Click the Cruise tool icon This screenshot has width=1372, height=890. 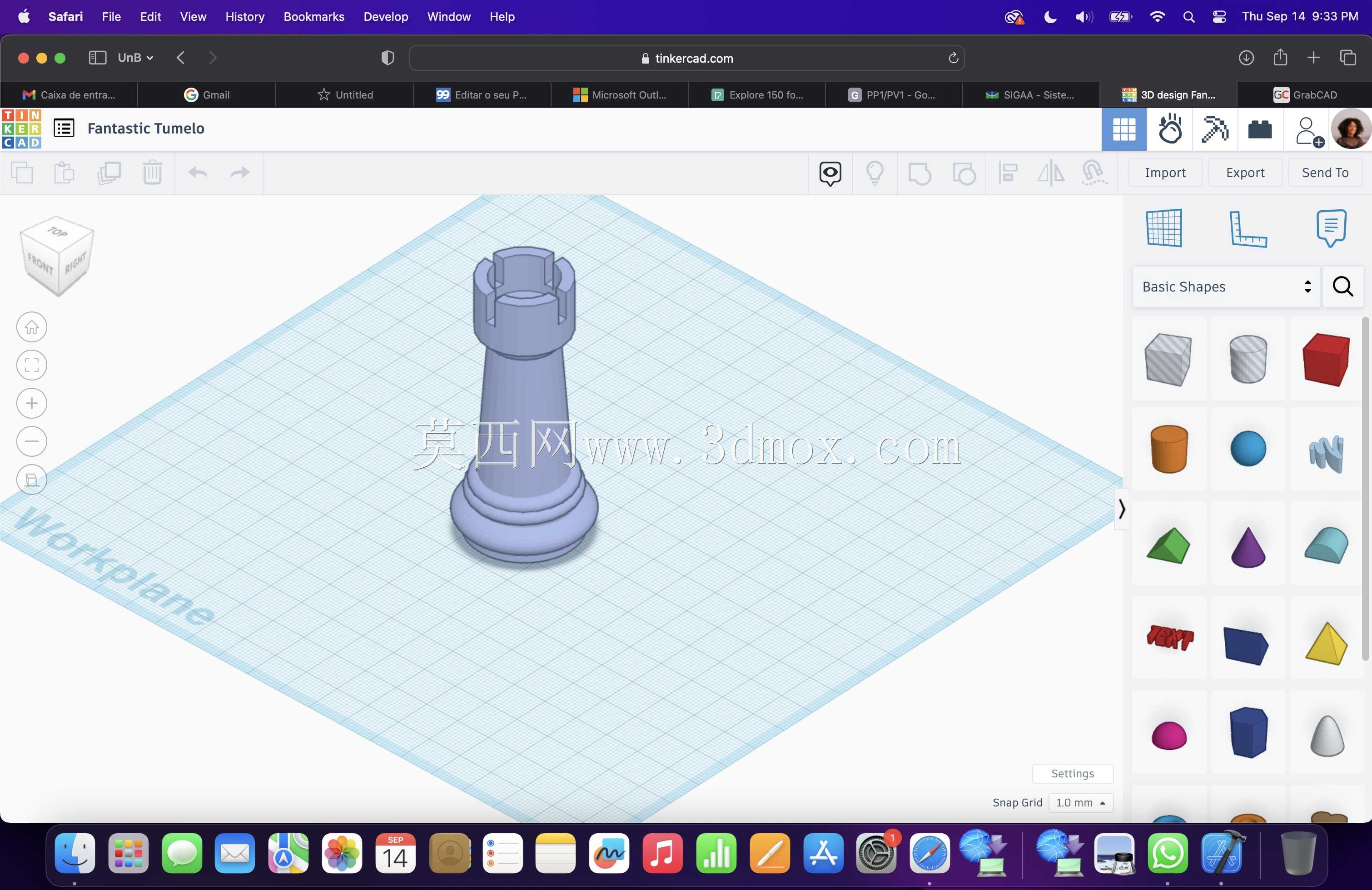click(x=1094, y=173)
